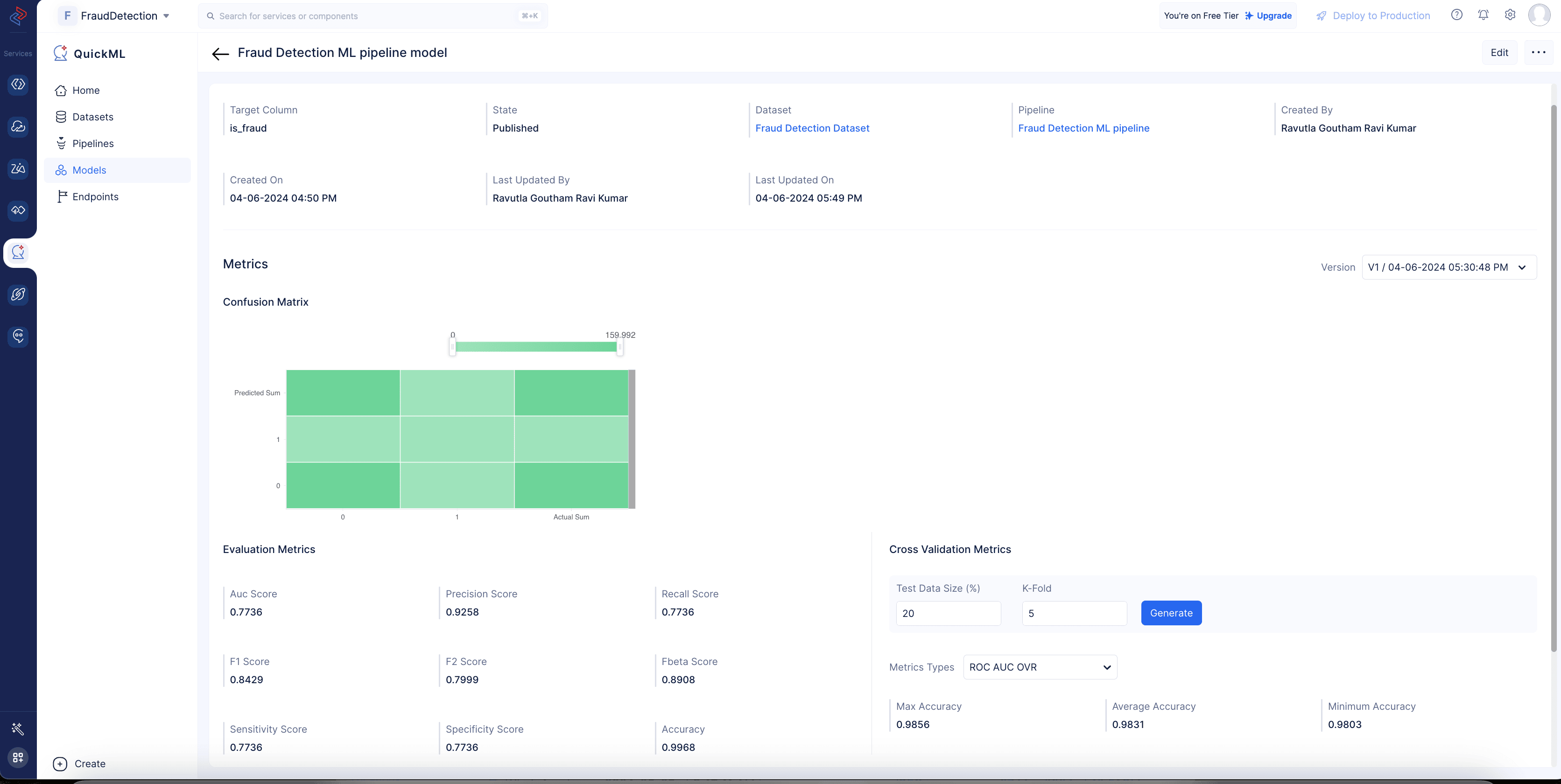Open user settings gear icon
Screen dimensions: 1561x784
pos(1510,15)
